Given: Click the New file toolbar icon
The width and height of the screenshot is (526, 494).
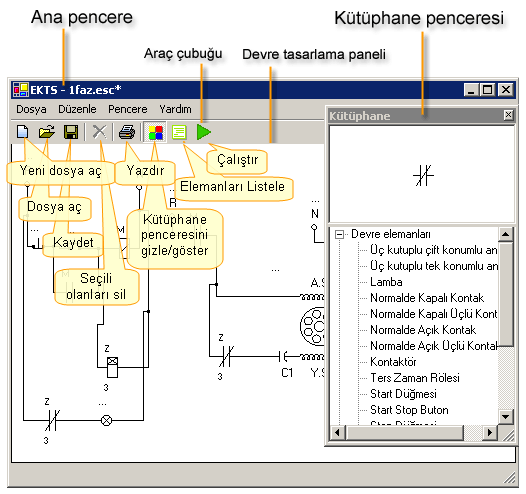Looking at the screenshot, I should [22, 132].
